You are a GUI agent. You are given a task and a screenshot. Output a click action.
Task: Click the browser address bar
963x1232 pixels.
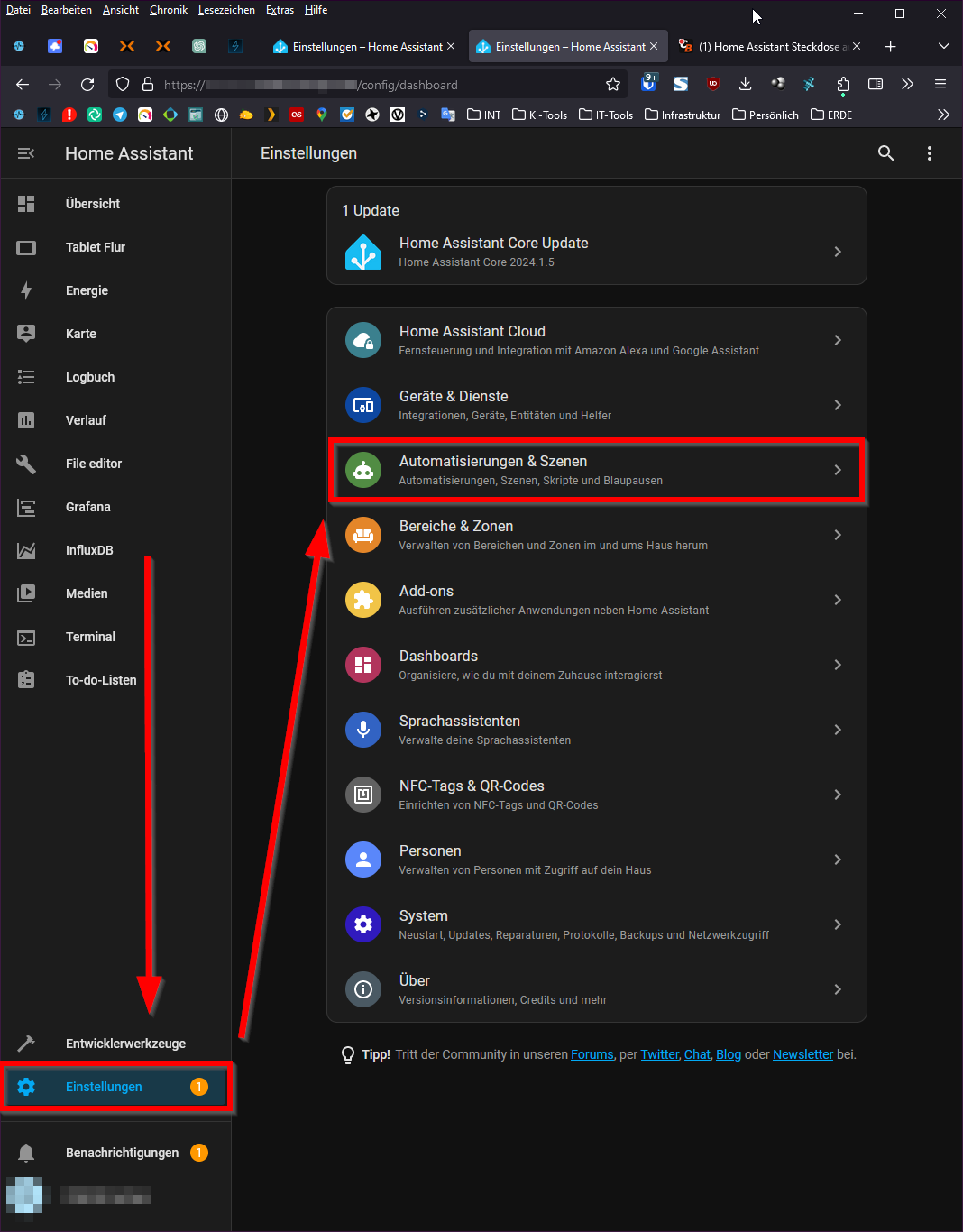(370, 85)
